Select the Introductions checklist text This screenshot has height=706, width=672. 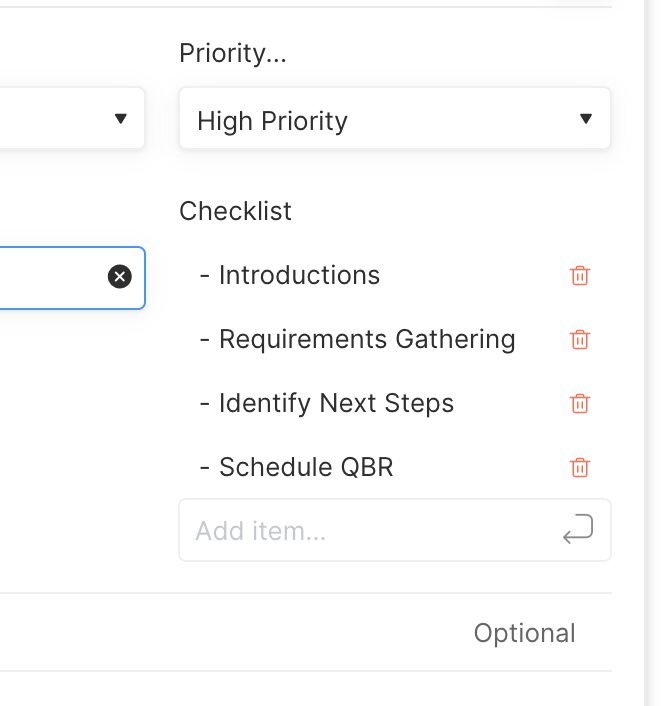pyautogui.click(x=299, y=275)
